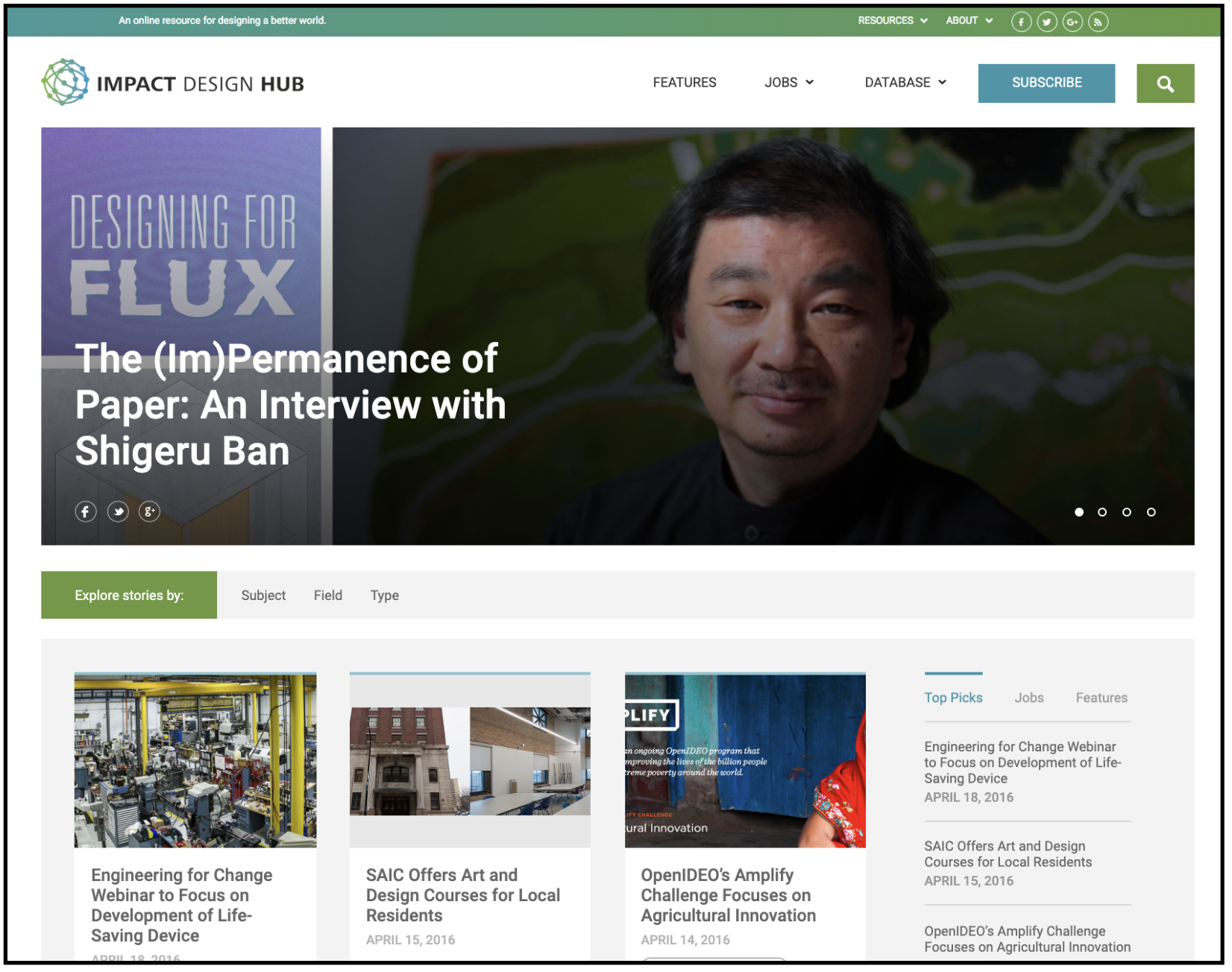Explore stories by Field

tap(328, 596)
